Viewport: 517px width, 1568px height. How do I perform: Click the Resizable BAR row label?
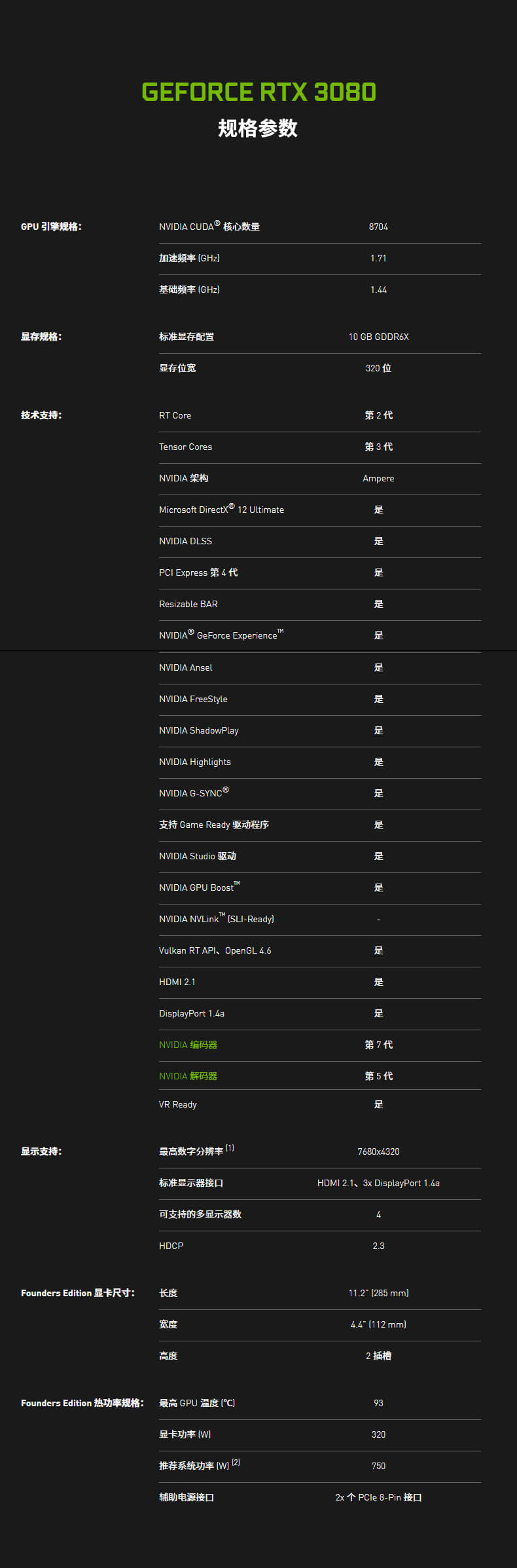coord(188,604)
